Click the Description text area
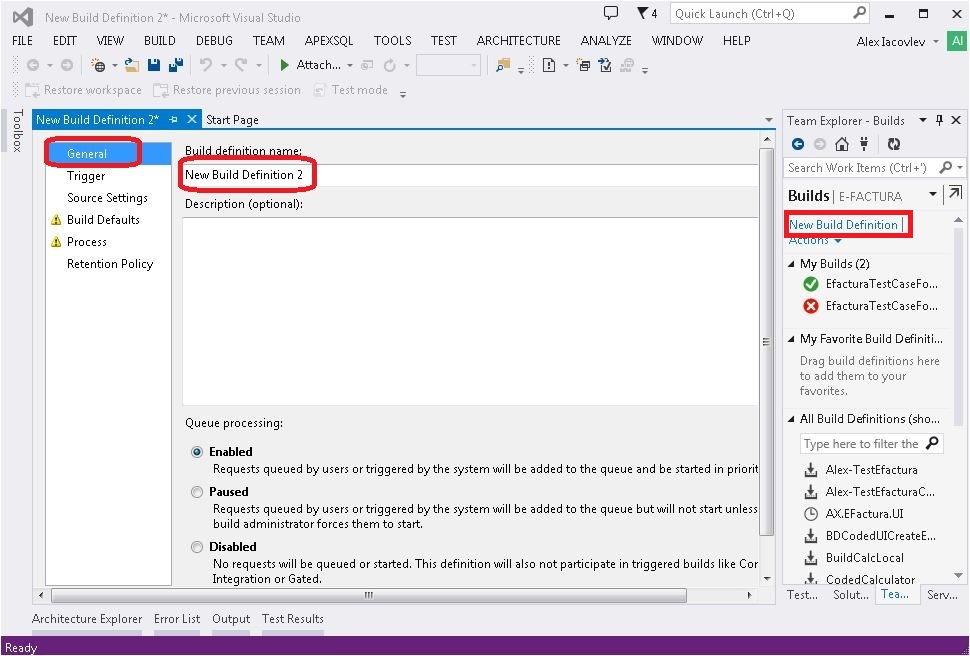970x656 pixels. (470, 311)
